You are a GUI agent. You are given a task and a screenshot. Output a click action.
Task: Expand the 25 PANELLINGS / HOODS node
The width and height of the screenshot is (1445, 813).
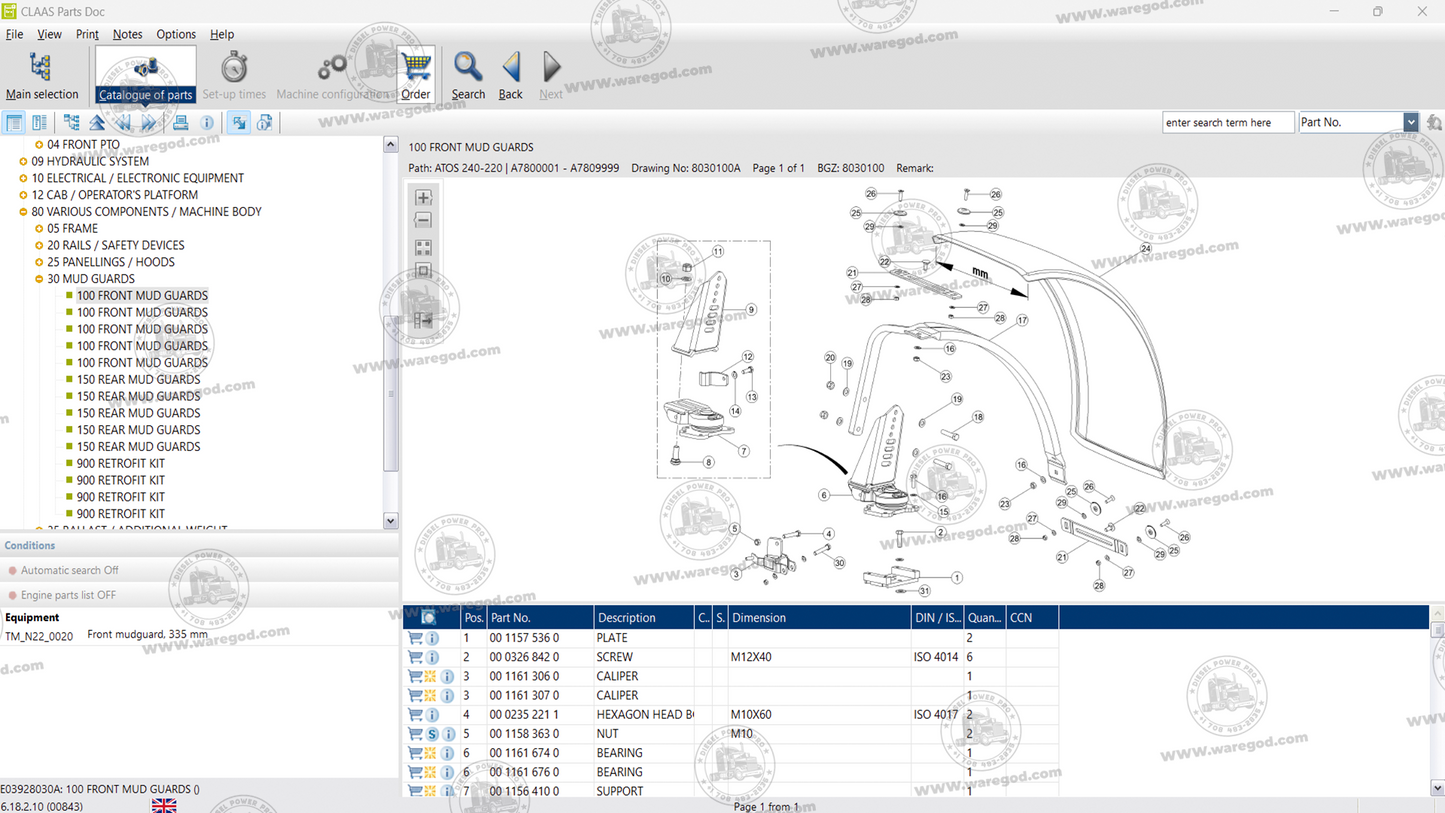click(39, 263)
